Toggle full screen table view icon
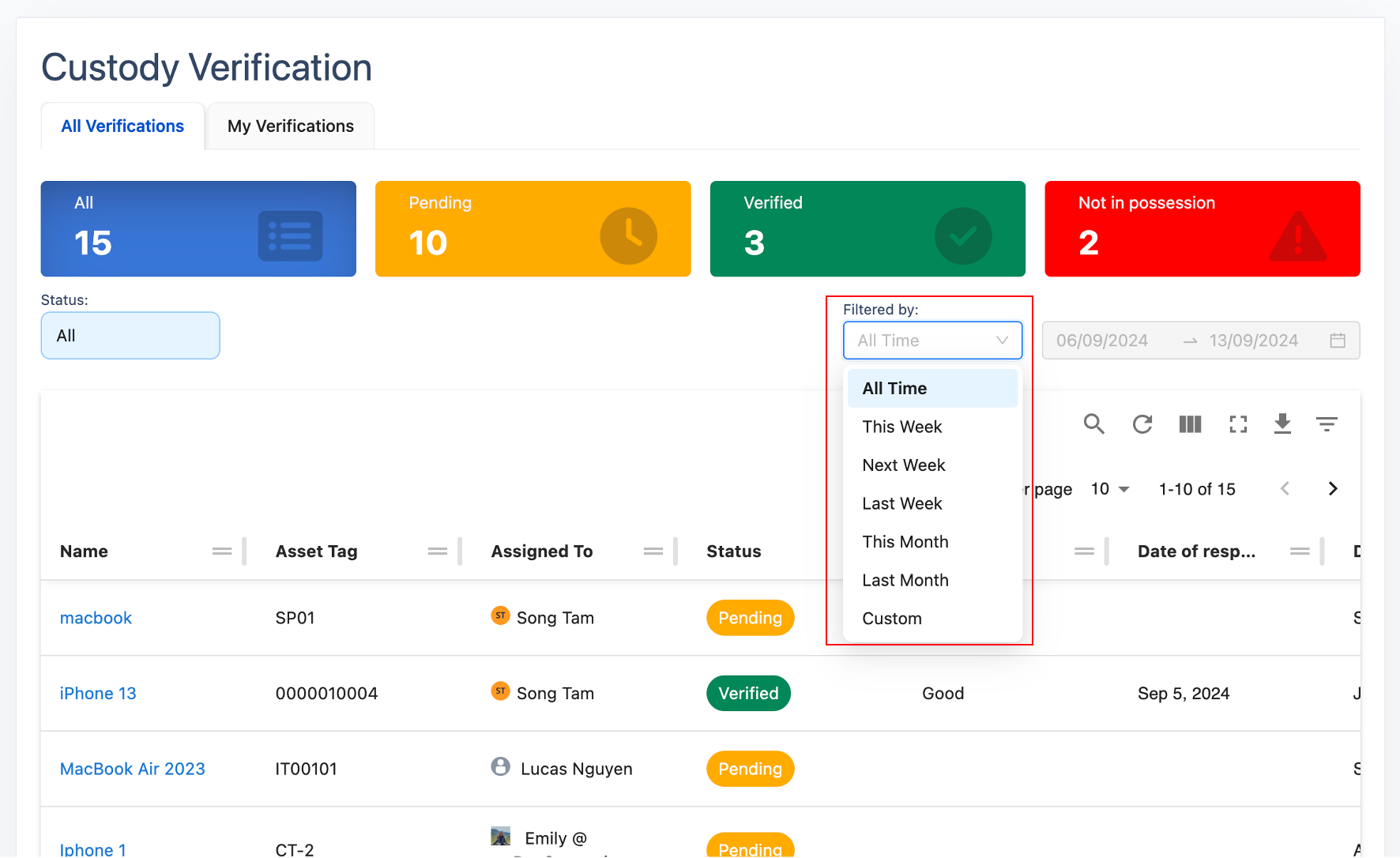 (1238, 424)
